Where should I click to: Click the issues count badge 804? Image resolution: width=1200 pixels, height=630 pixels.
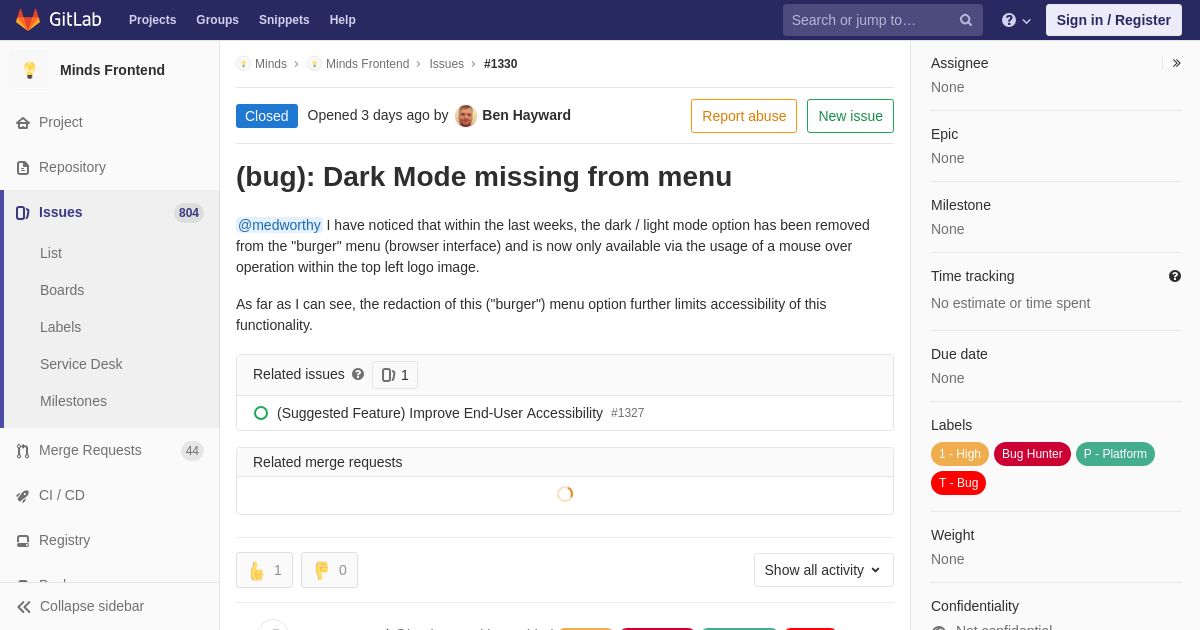click(x=189, y=213)
